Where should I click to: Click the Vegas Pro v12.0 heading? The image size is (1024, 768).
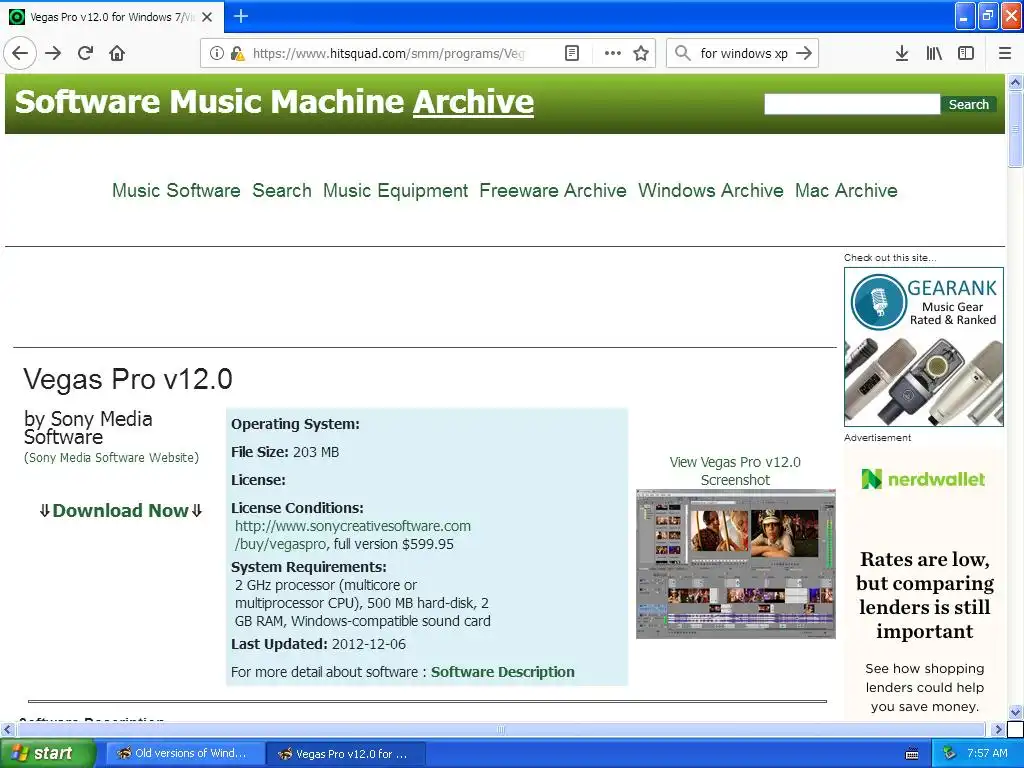tap(128, 379)
